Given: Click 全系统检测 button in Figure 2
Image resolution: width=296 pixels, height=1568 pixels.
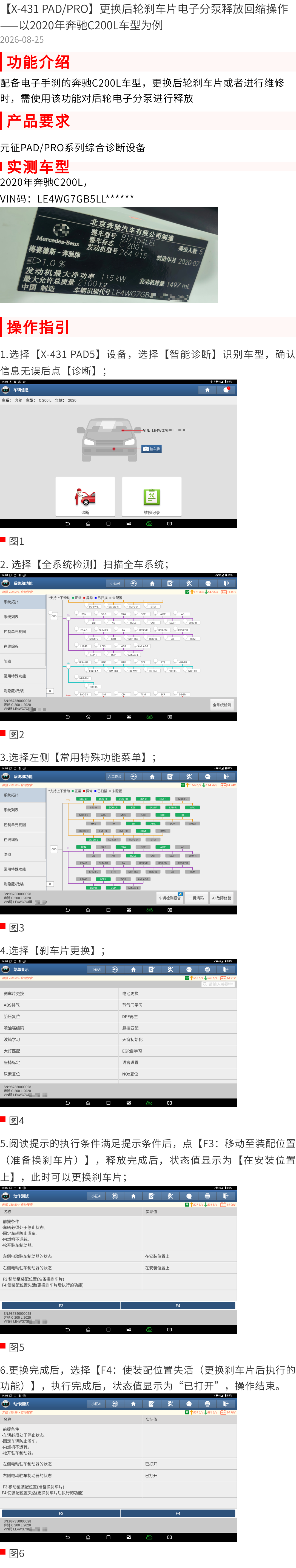Looking at the screenshot, I should (222, 704).
